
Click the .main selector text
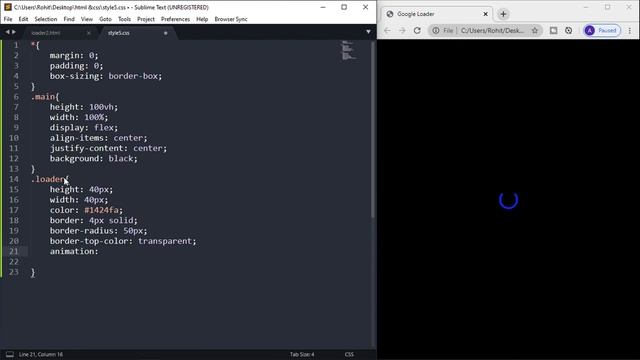tap(43, 97)
